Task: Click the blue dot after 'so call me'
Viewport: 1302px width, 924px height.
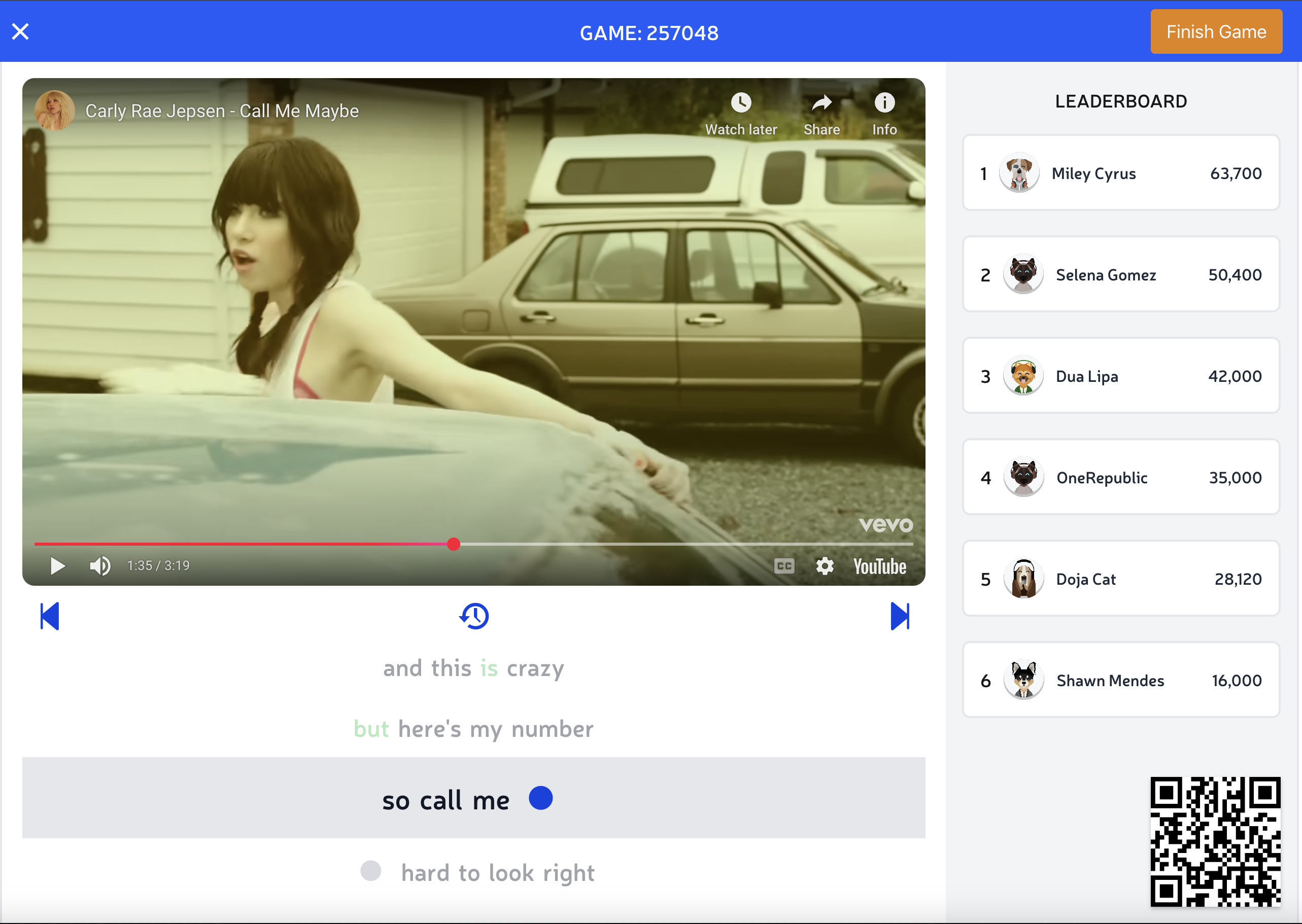Action: [x=540, y=798]
